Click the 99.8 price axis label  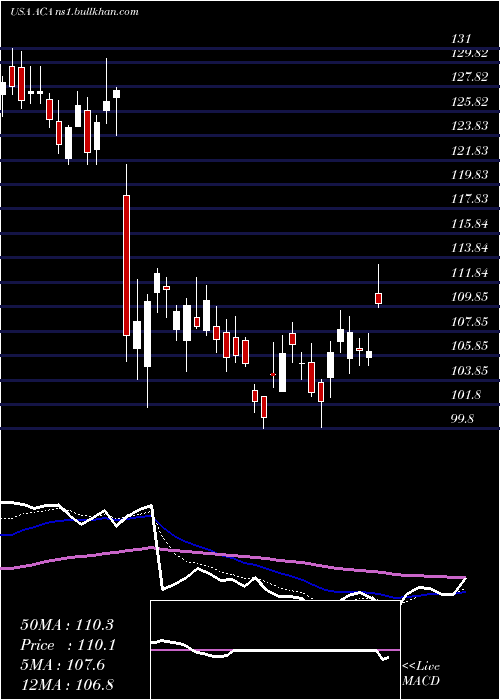click(x=464, y=419)
